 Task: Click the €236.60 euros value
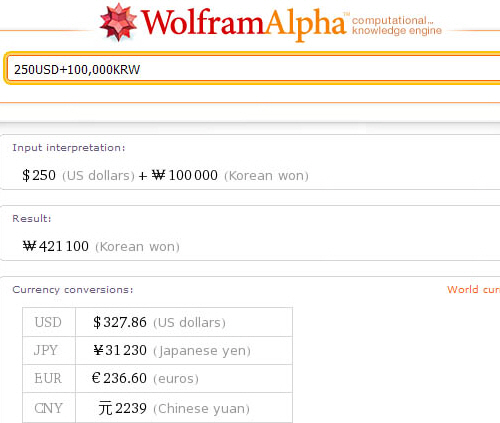(145, 378)
